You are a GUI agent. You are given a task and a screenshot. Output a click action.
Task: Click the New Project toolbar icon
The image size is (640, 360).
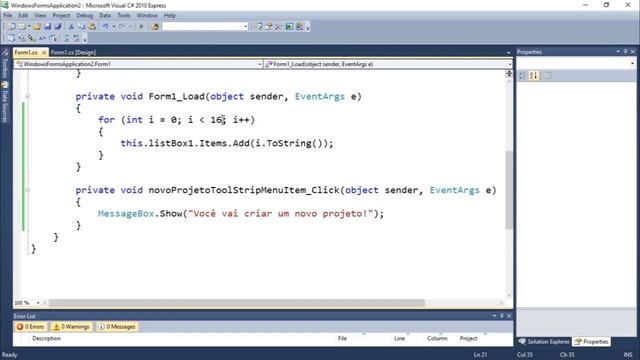point(11,27)
